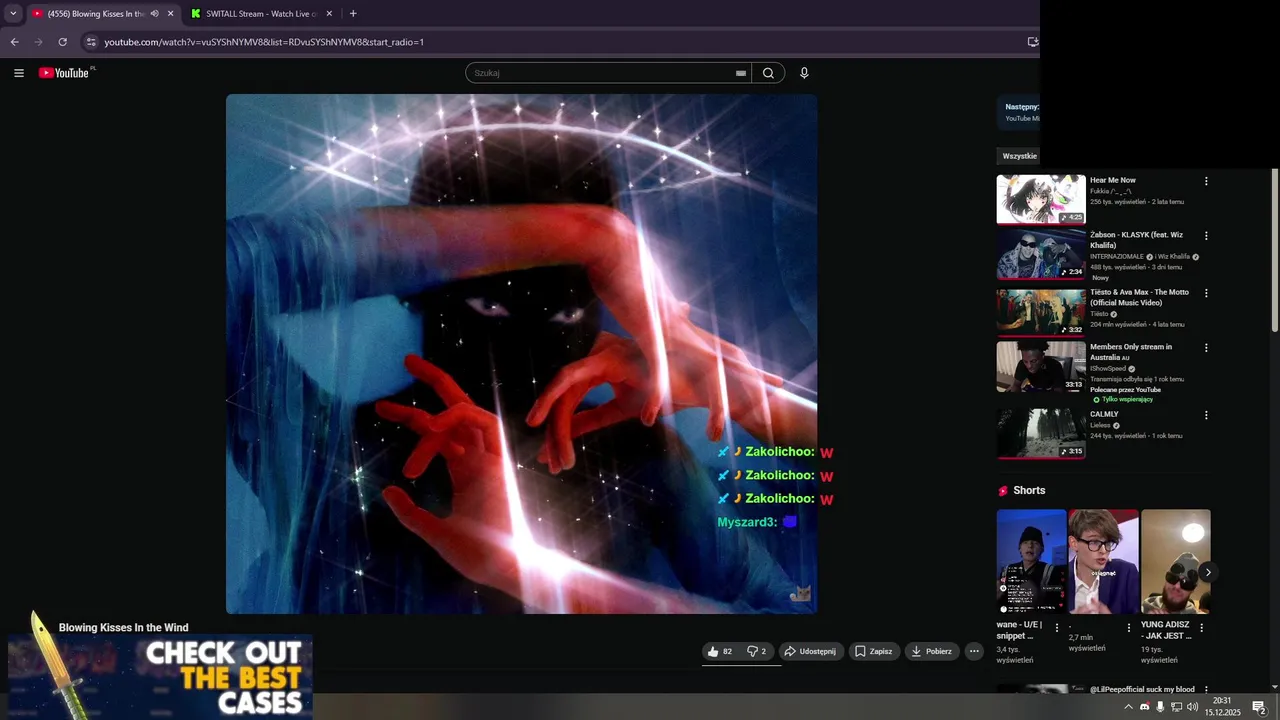Visit the IShowSpeed channel name
Viewport: 1280px width, 720px height.
[1108, 369]
